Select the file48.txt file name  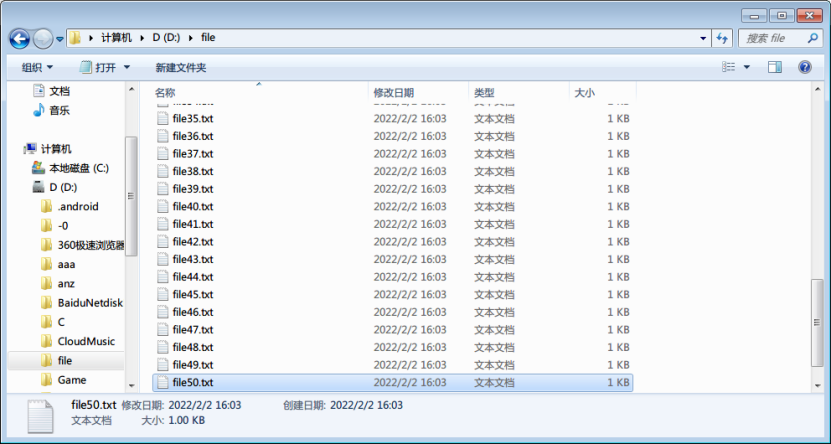pos(193,347)
